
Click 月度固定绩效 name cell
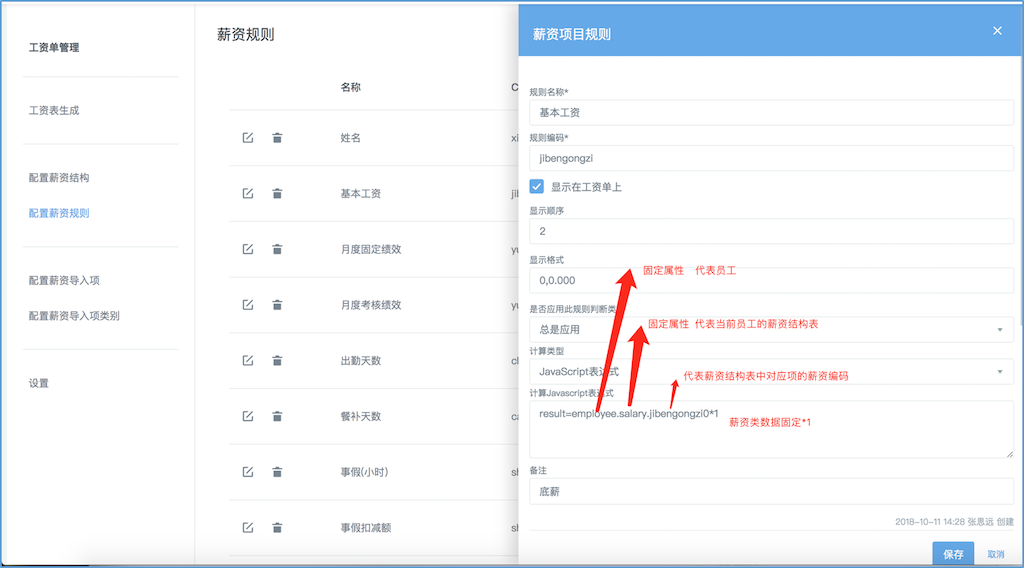[x=371, y=249]
